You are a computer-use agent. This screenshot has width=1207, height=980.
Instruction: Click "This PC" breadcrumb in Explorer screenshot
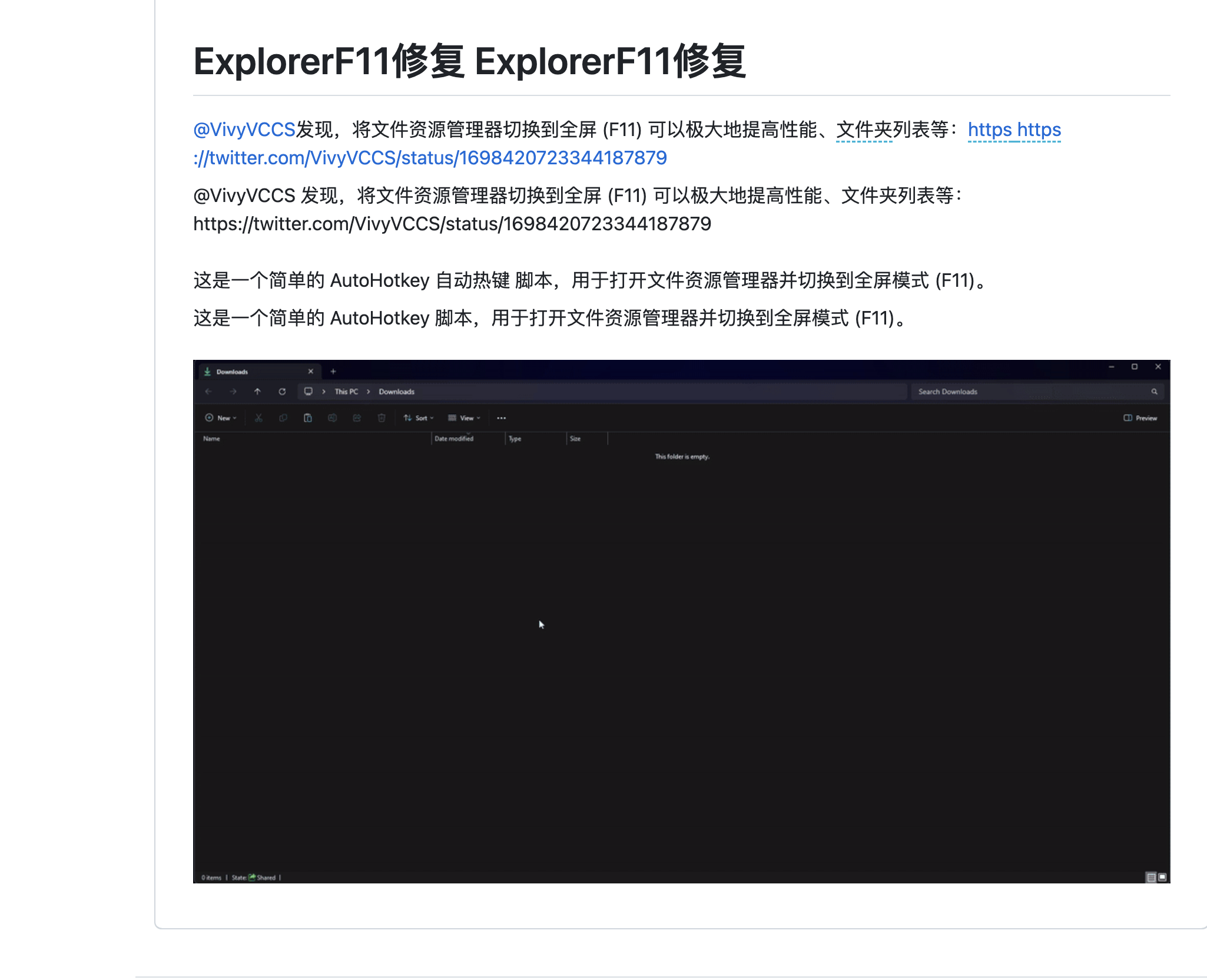346,392
